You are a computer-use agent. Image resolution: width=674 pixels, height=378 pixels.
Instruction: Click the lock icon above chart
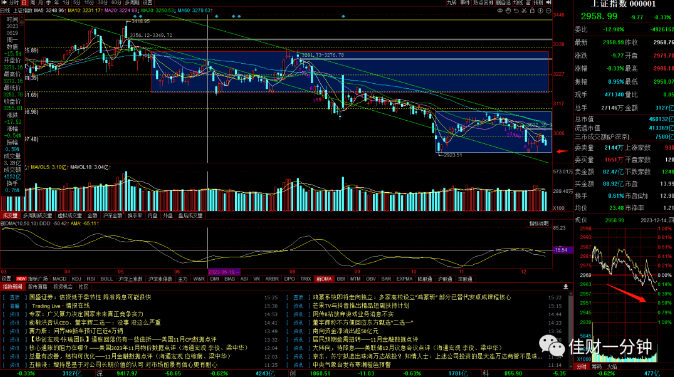[532, 10]
